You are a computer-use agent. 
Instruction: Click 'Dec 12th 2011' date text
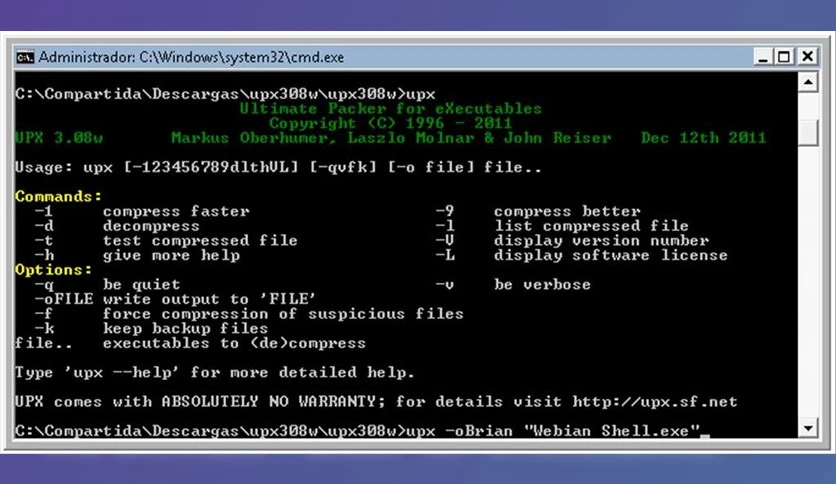[x=703, y=138]
